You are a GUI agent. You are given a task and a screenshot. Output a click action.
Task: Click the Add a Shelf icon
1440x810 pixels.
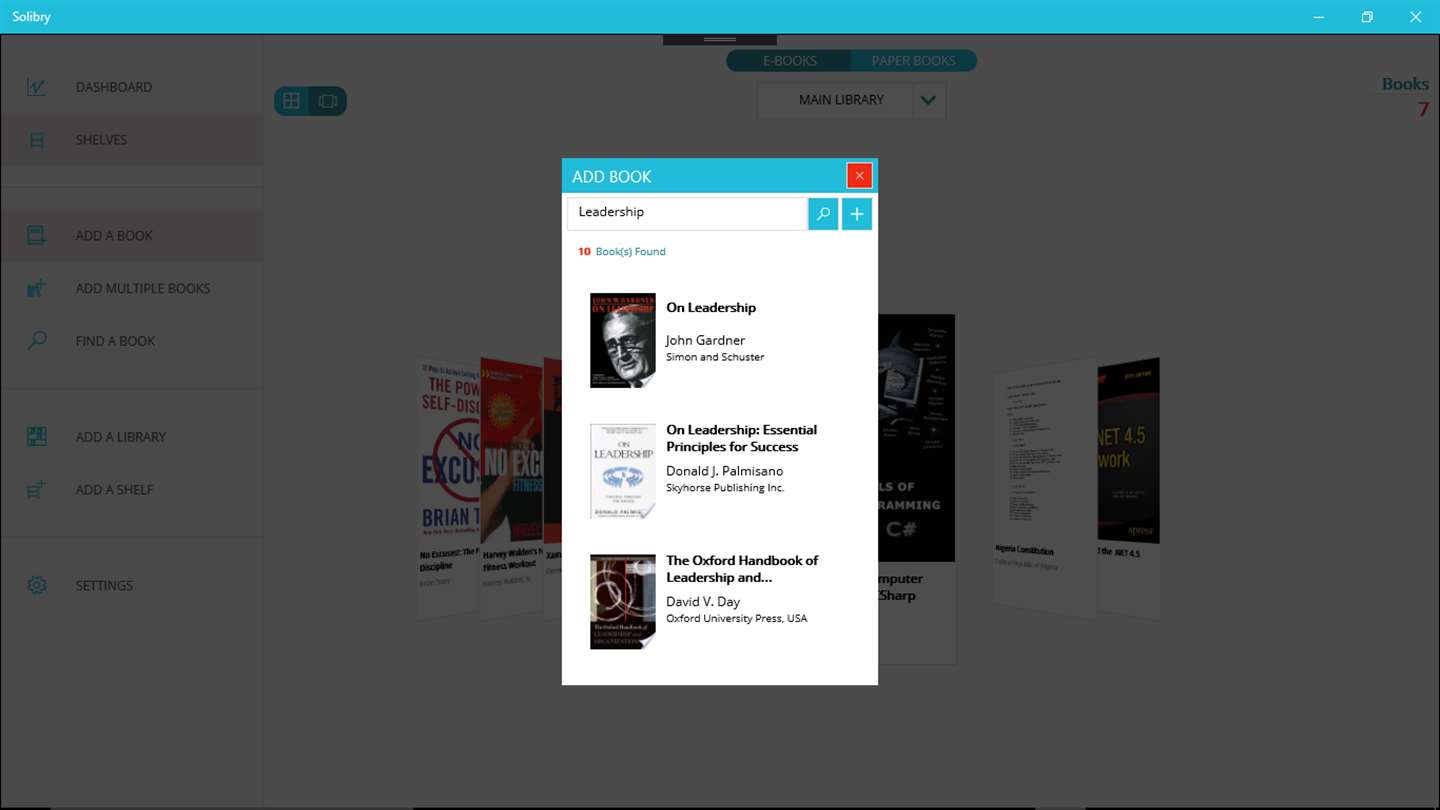pyautogui.click(x=37, y=490)
